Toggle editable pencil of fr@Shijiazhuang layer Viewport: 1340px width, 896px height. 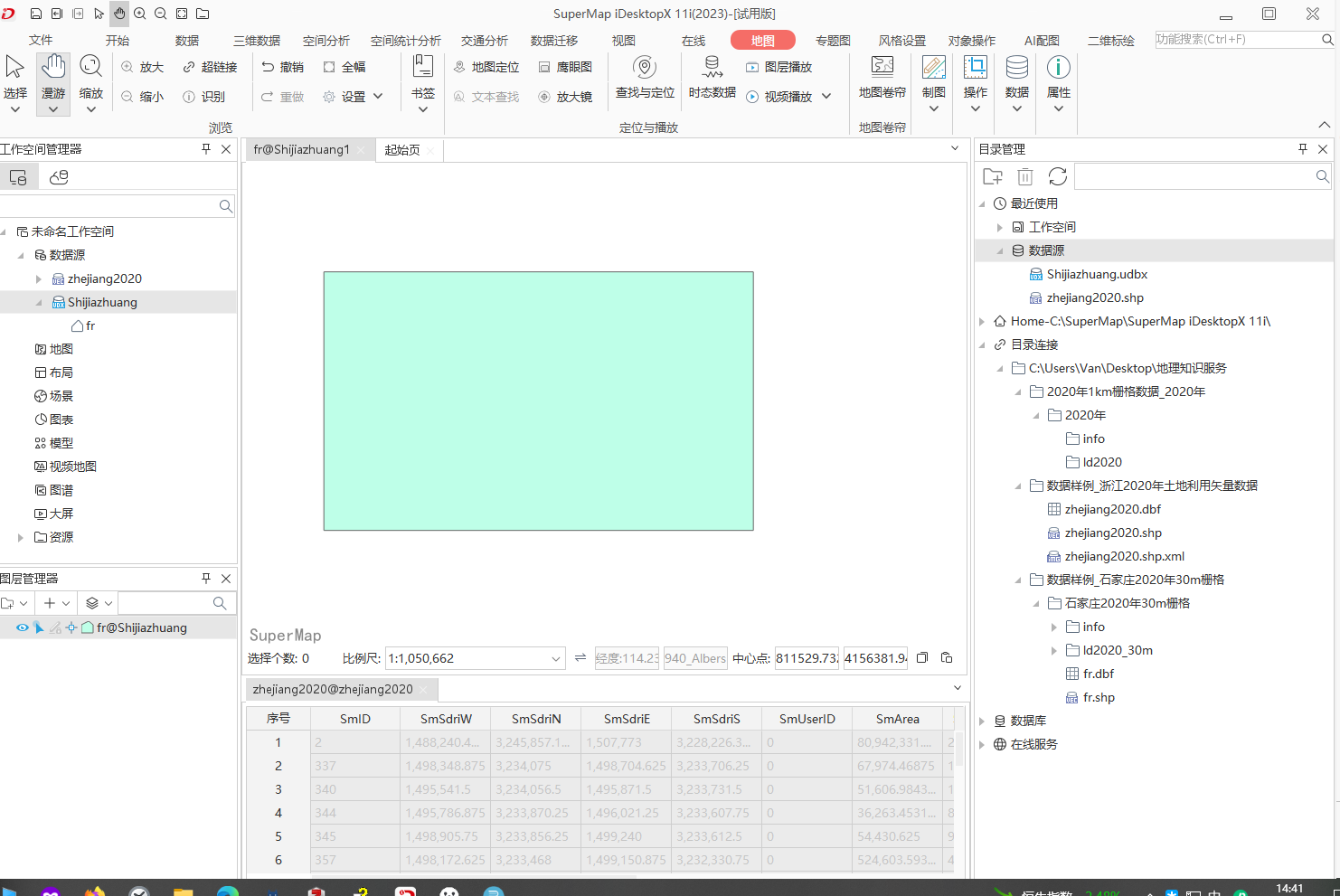[55, 627]
